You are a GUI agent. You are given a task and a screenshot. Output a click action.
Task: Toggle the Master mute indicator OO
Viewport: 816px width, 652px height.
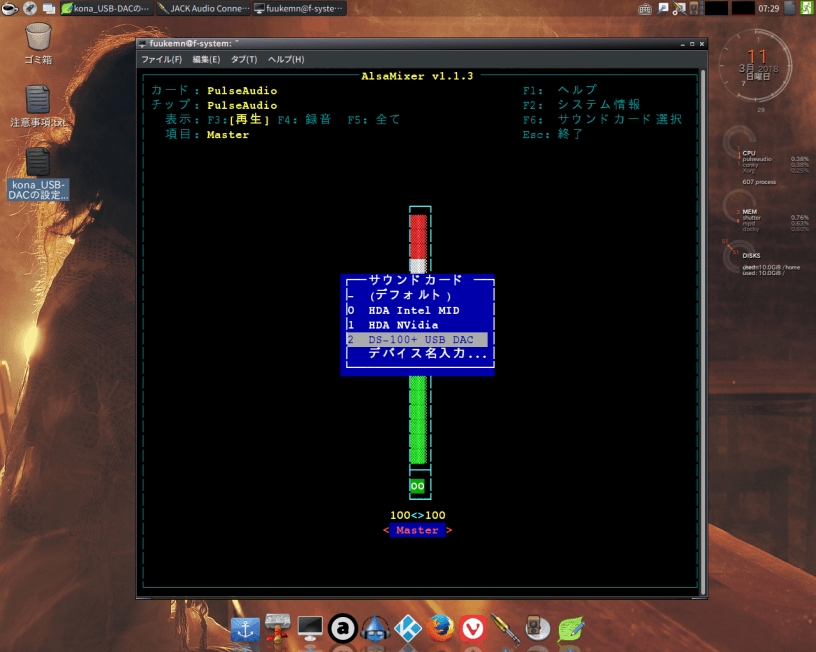click(x=417, y=486)
